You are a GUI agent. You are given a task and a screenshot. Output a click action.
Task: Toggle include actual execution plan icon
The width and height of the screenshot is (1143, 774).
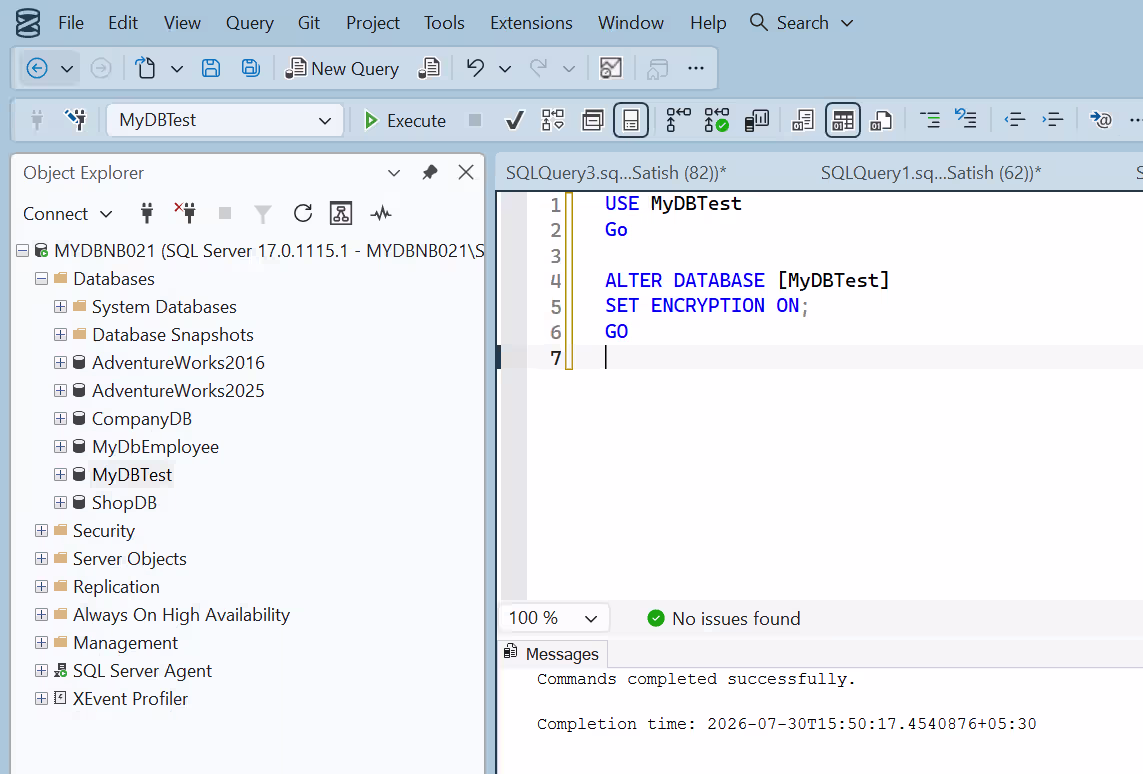678,120
